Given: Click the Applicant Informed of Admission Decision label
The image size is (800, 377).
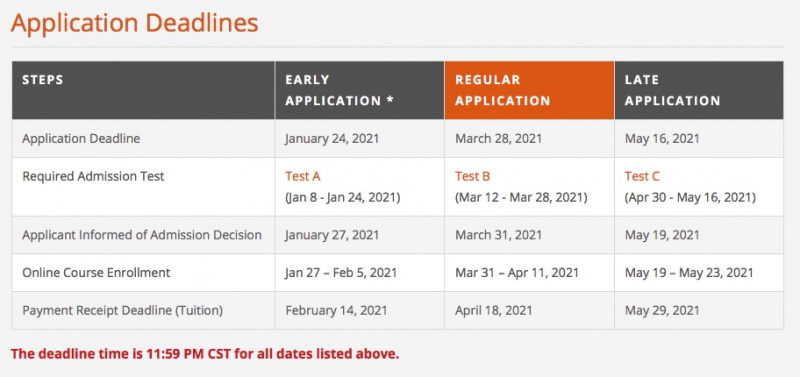Looking at the screenshot, I should (x=142, y=235).
